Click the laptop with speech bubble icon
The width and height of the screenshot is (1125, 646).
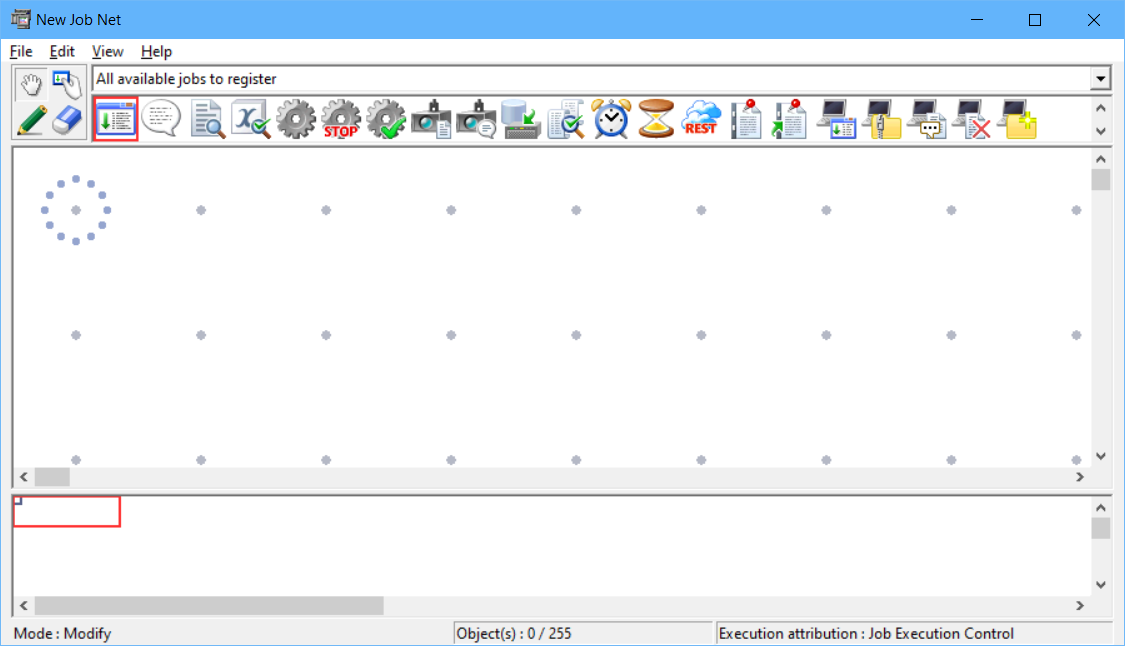tap(926, 119)
